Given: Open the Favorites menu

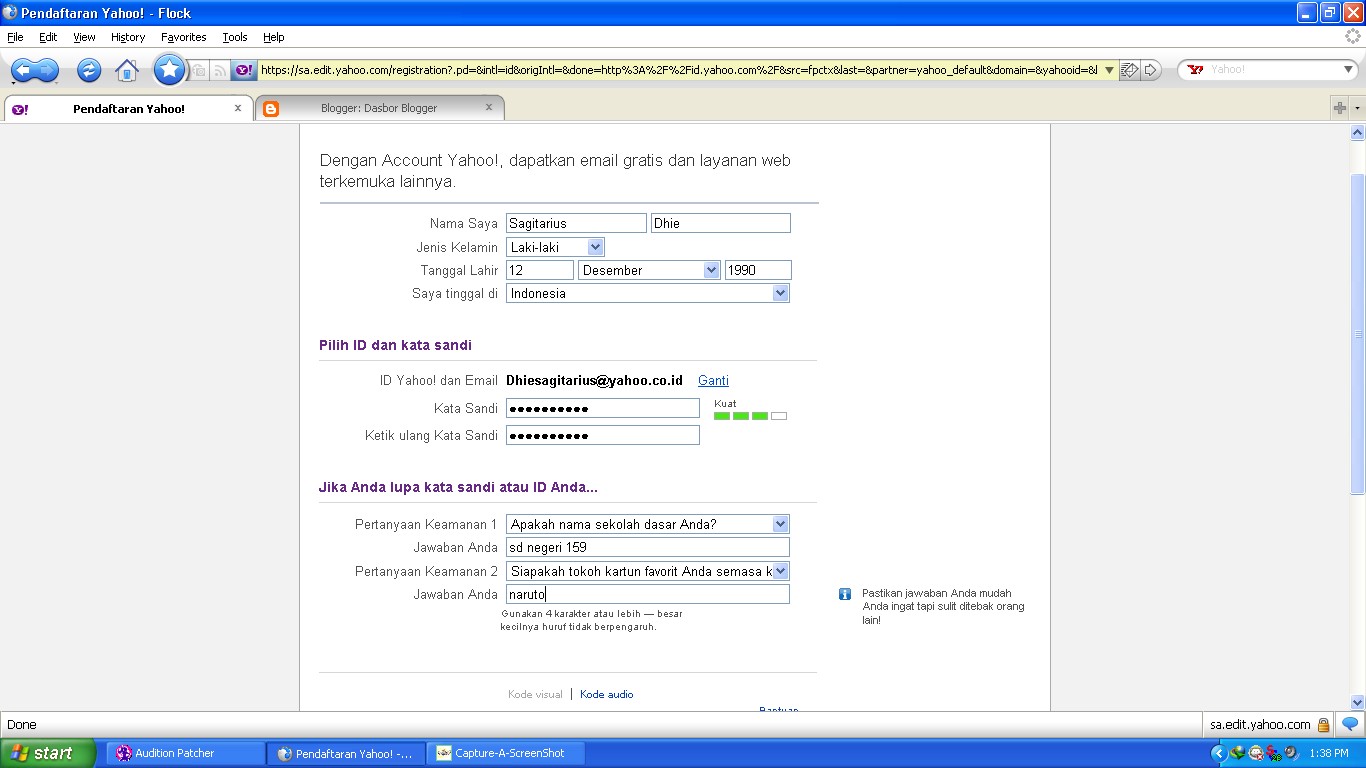Looking at the screenshot, I should click(184, 37).
